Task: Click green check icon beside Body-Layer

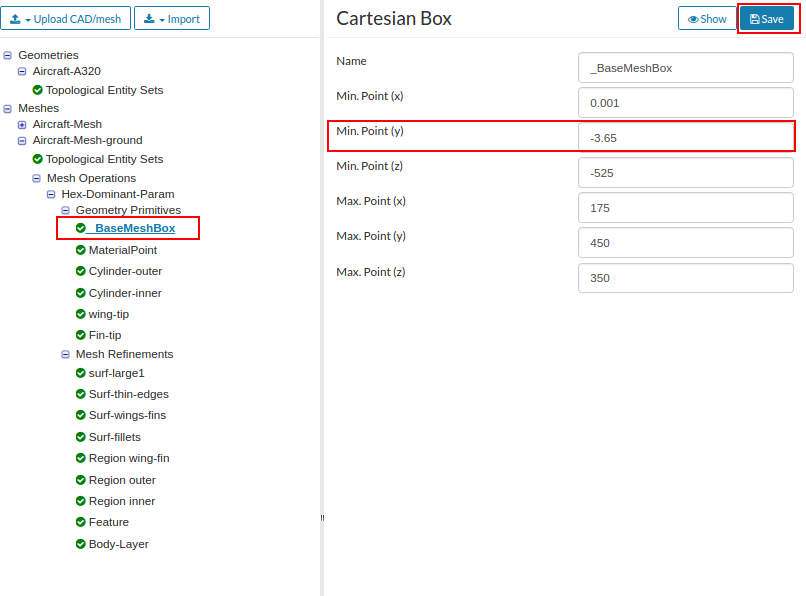Action: click(81, 544)
